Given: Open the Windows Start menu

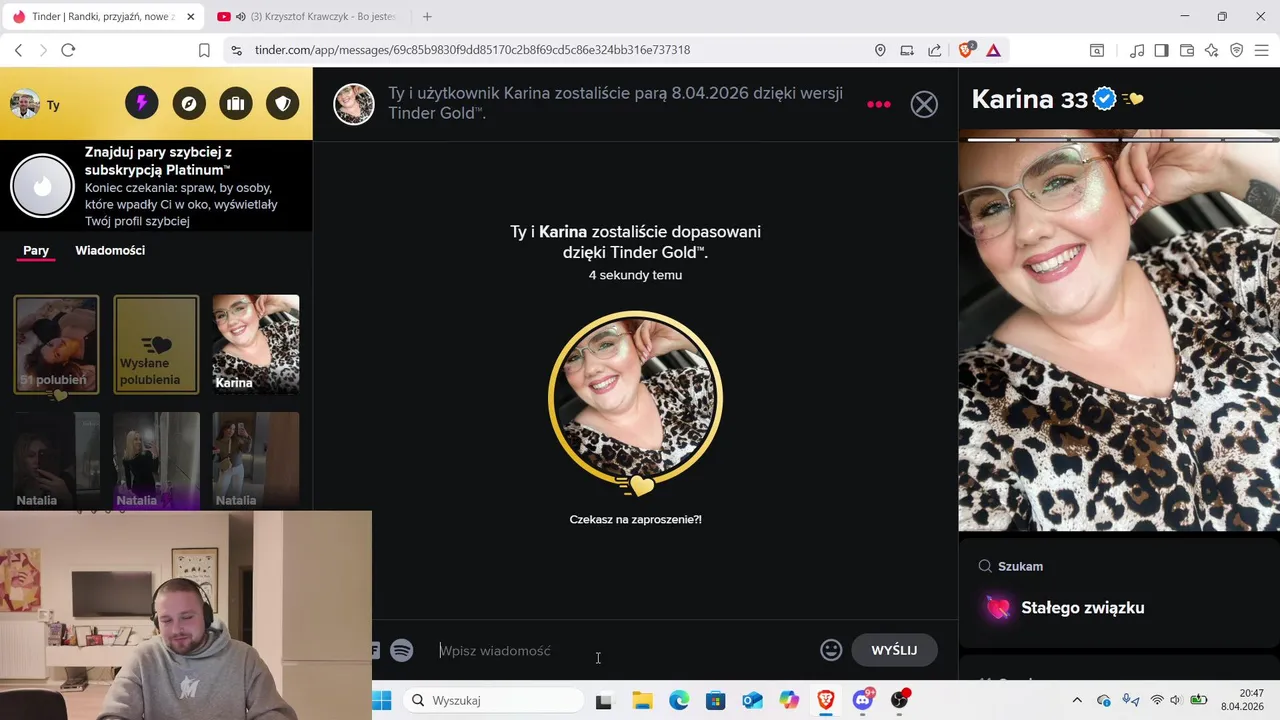Looking at the screenshot, I should tap(382, 701).
